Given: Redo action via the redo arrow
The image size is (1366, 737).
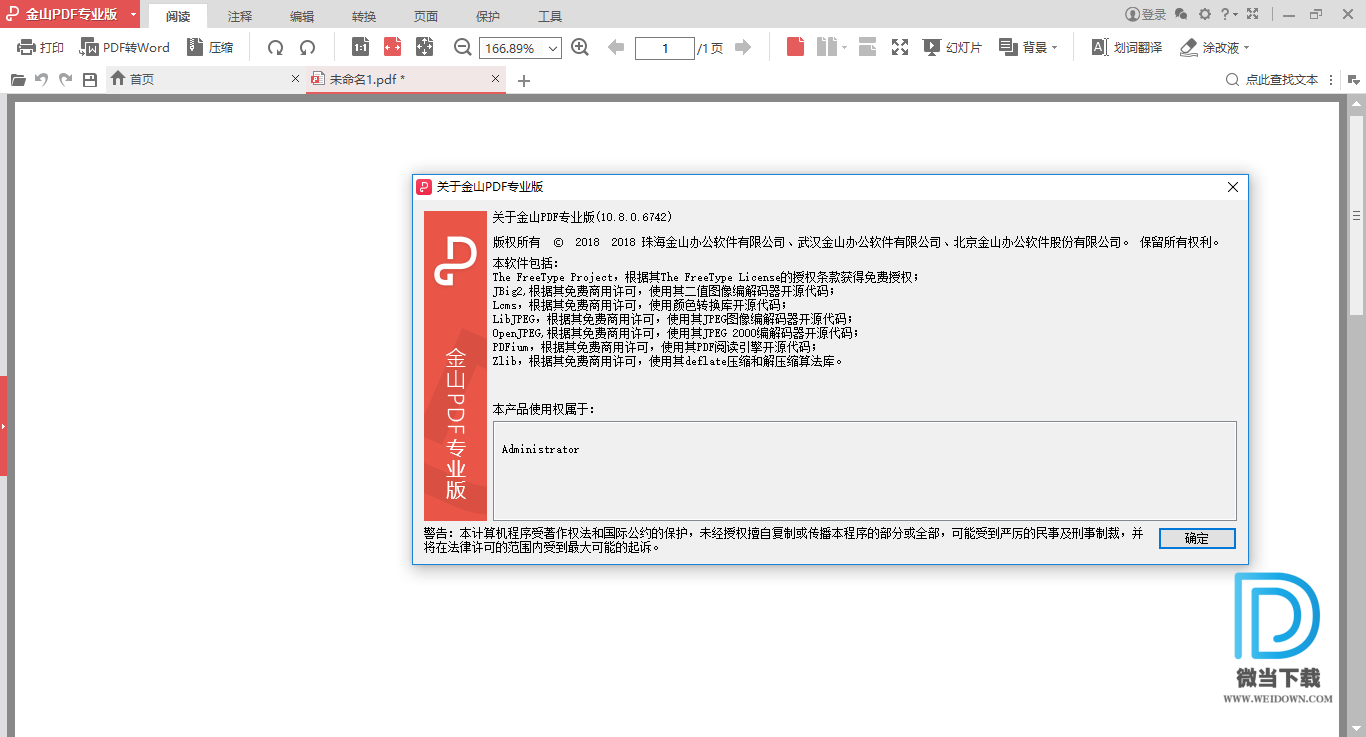Looking at the screenshot, I should [x=66, y=80].
